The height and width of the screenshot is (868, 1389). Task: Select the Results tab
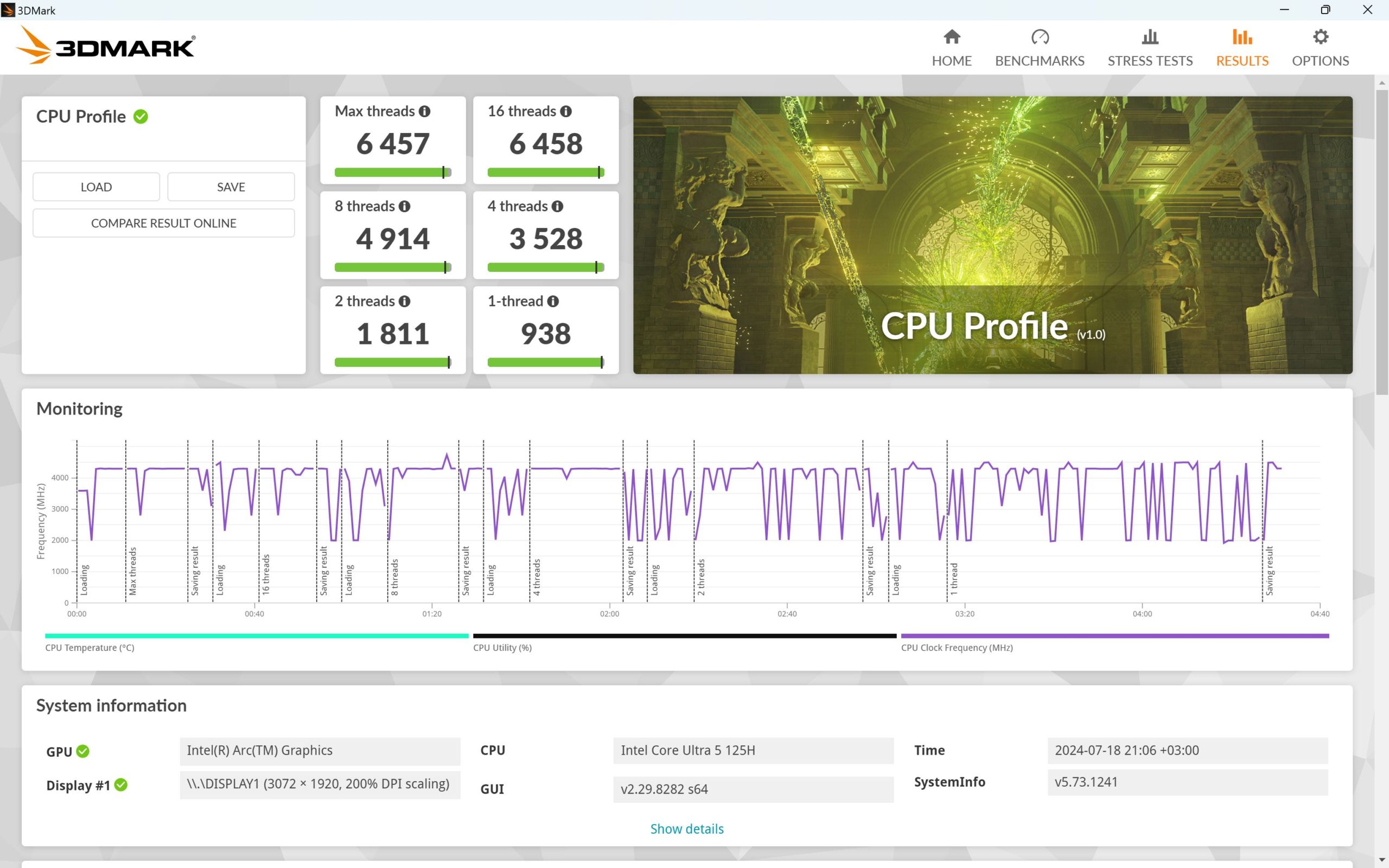coord(1242,48)
